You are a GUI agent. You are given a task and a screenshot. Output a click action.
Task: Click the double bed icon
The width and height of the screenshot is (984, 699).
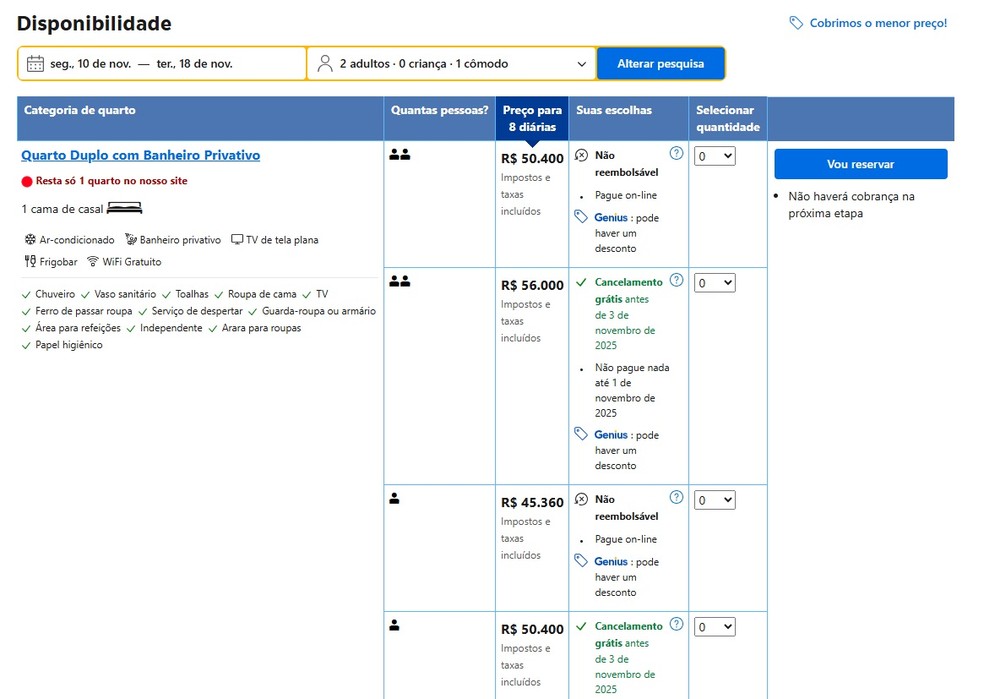pos(125,208)
